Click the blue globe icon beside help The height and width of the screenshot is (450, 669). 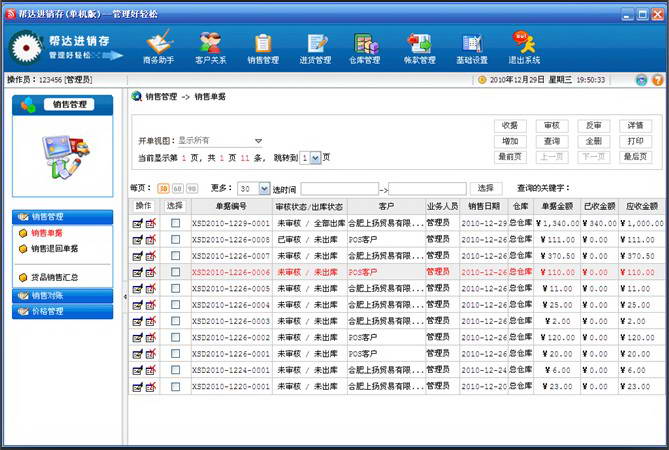pos(641,80)
